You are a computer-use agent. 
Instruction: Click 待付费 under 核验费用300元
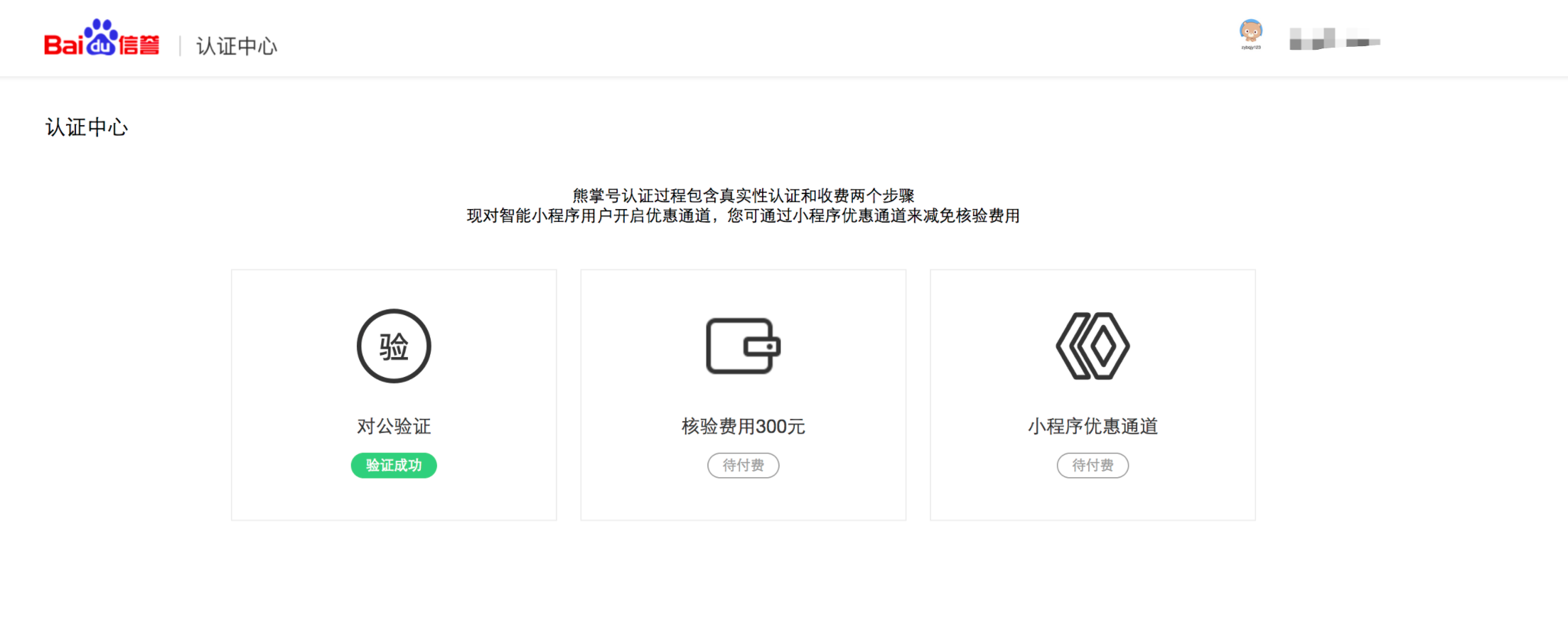point(743,465)
